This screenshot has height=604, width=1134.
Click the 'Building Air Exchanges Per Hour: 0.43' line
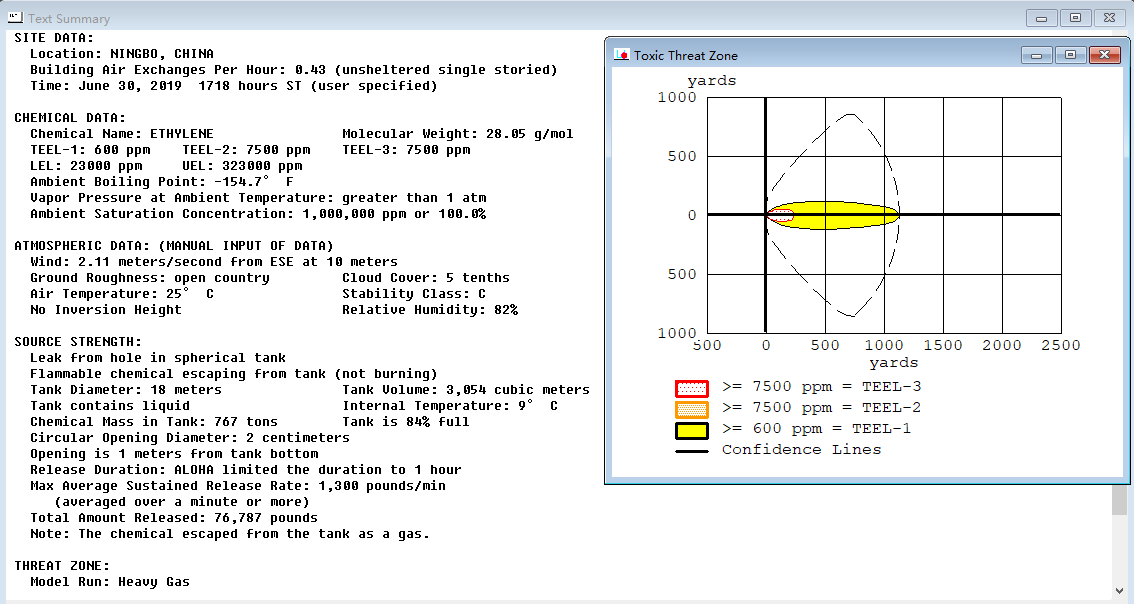(x=294, y=69)
